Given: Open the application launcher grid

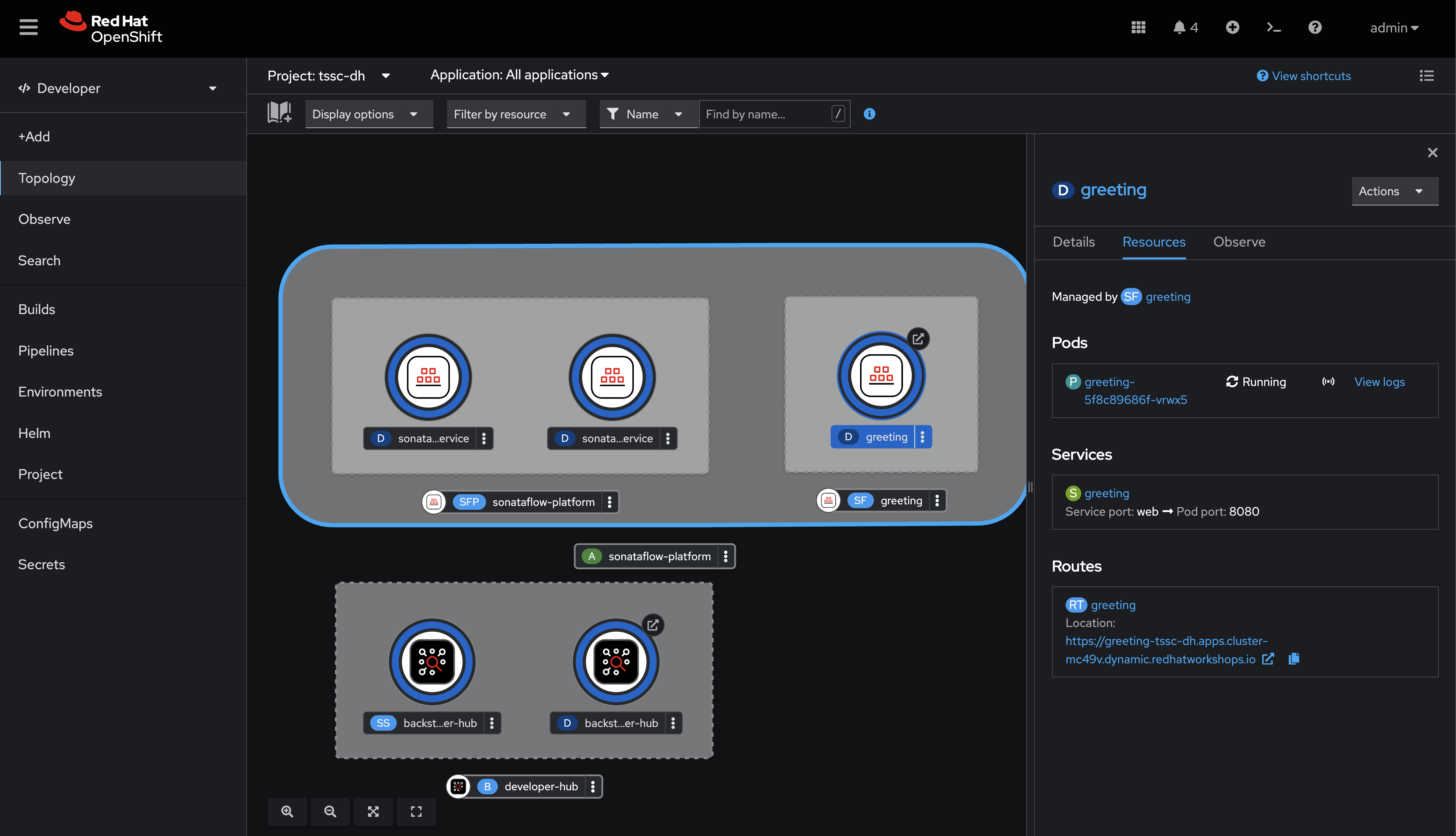Looking at the screenshot, I should pos(1138,27).
